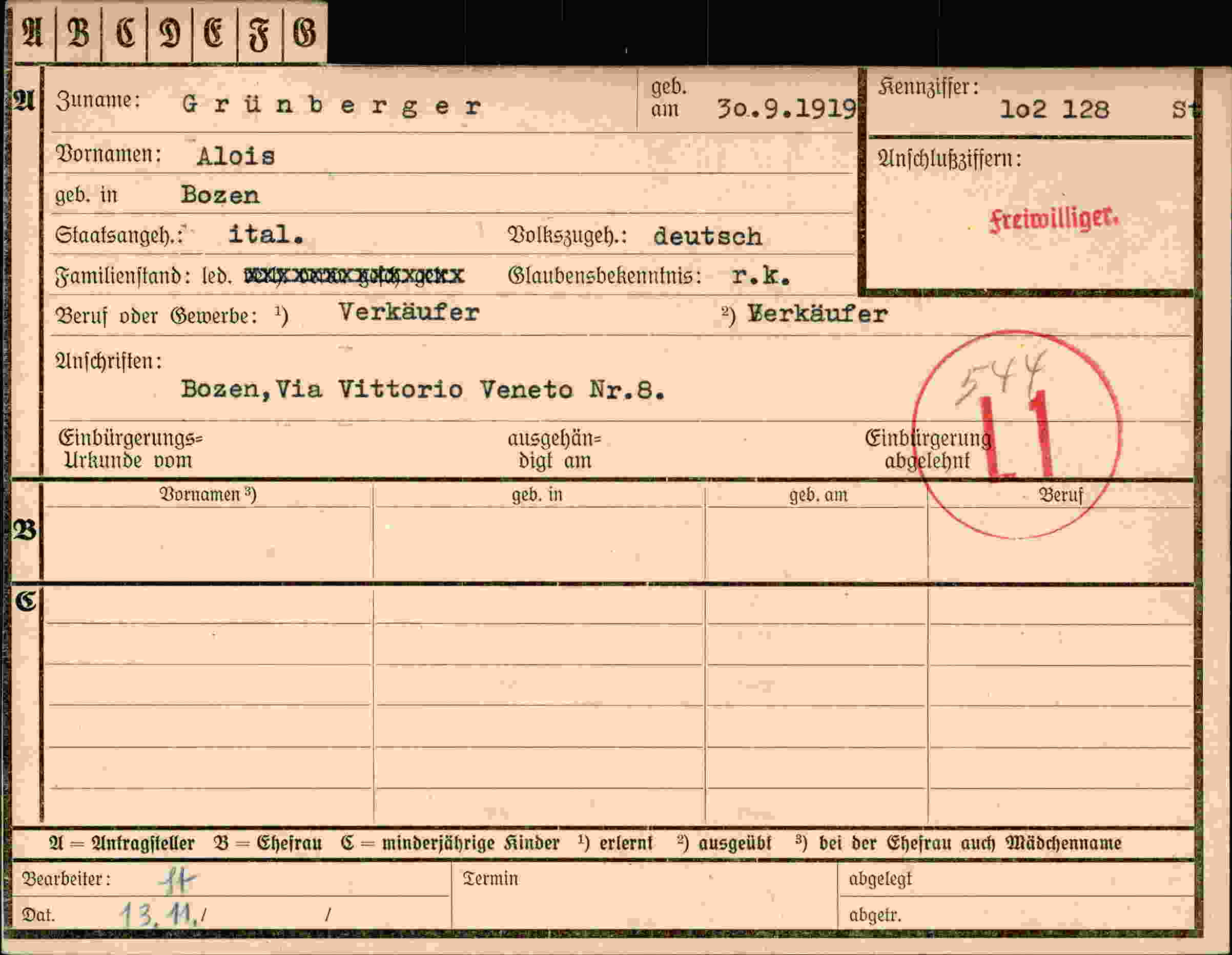Click the 'Zuname:' label
The image size is (1232, 955).
click(98, 100)
